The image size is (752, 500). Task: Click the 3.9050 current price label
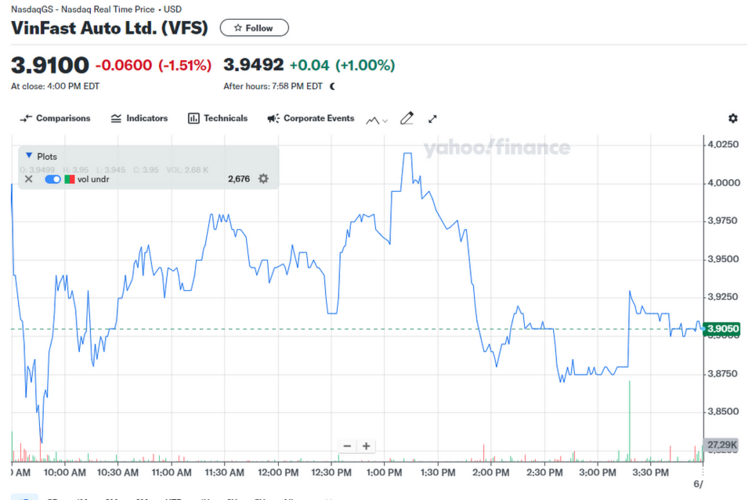click(721, 328)
